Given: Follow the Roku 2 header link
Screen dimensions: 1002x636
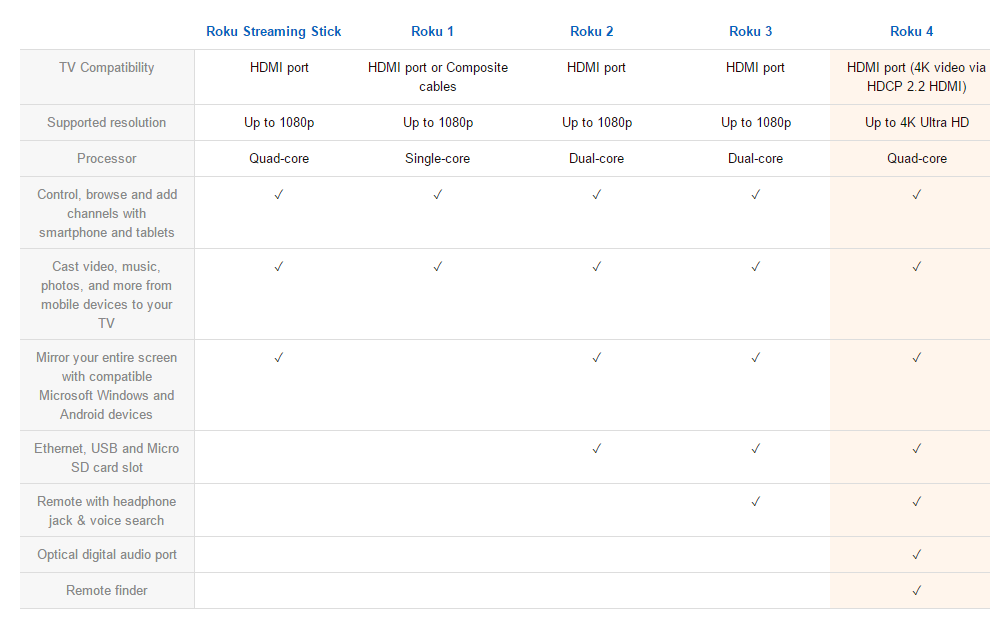Looking at the screenshot, I should pos(591,31).
